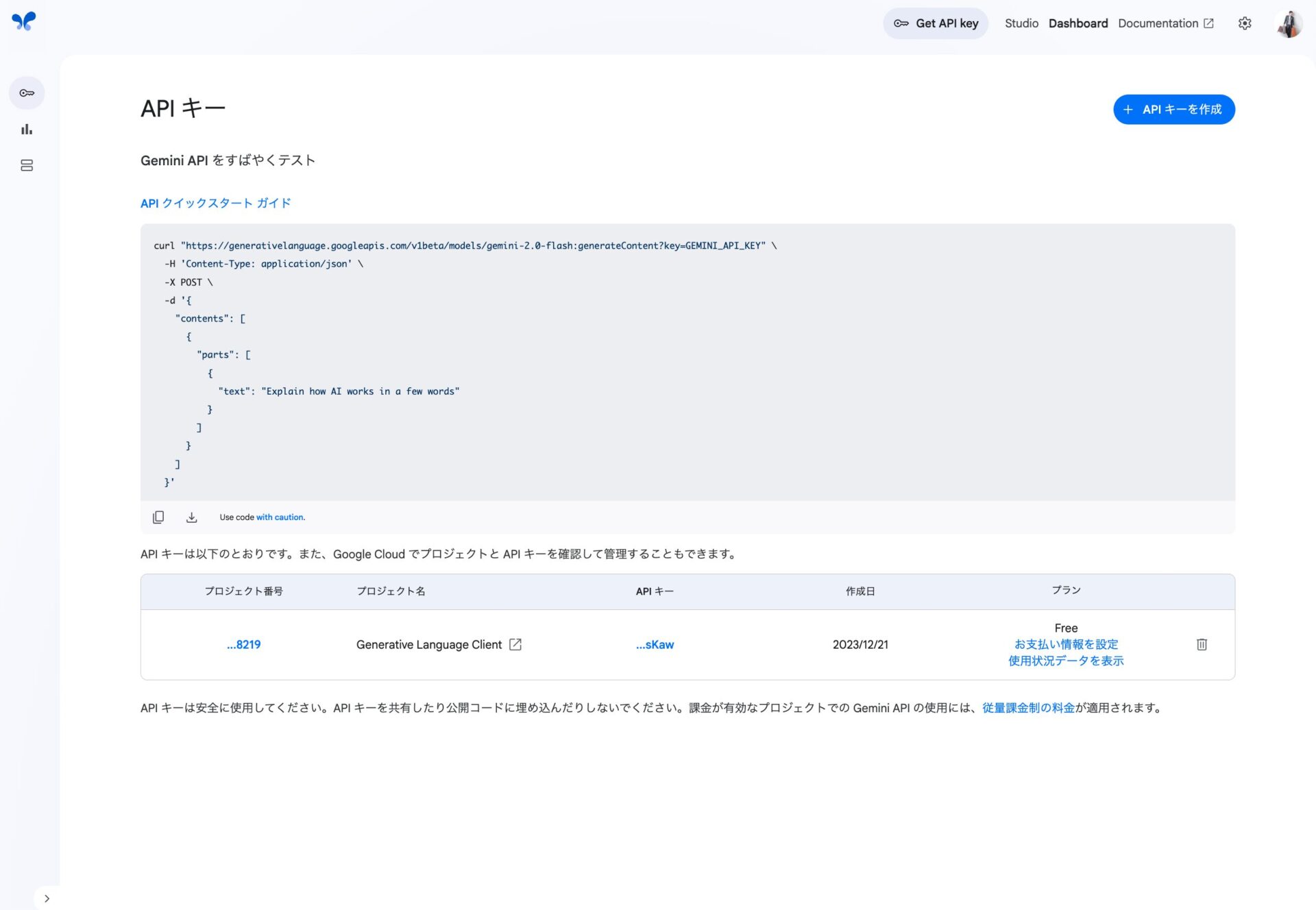The height and width of the screenshot is (910, 1316).
Task: Reveal the API key ...sKaw
Action: (x=655, y=645)
